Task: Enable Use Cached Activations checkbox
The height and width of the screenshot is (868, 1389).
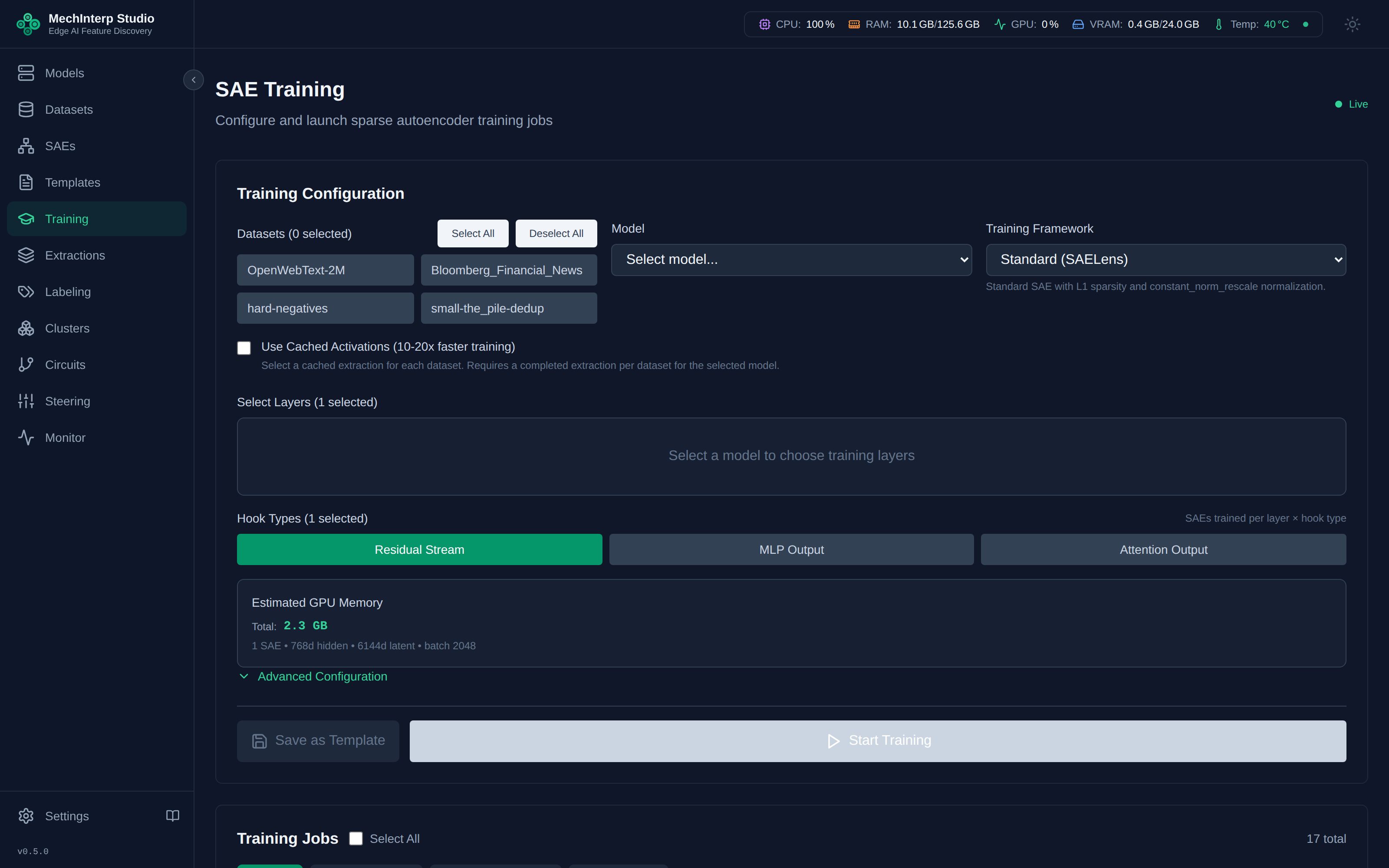Action: [244, 348]
